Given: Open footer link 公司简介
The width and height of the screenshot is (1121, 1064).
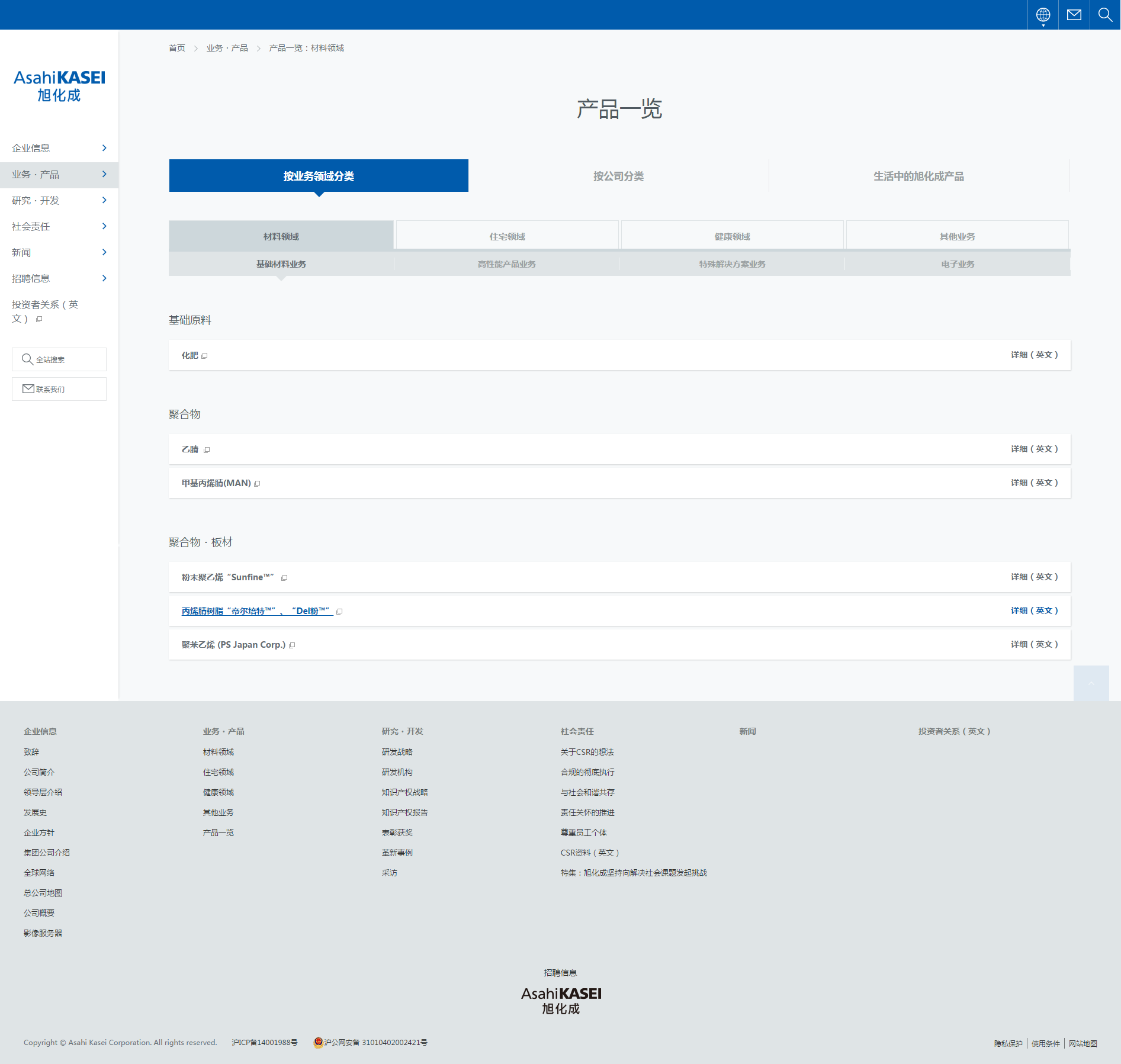Looking at the screenshot, I should click(x=39, y=772).
